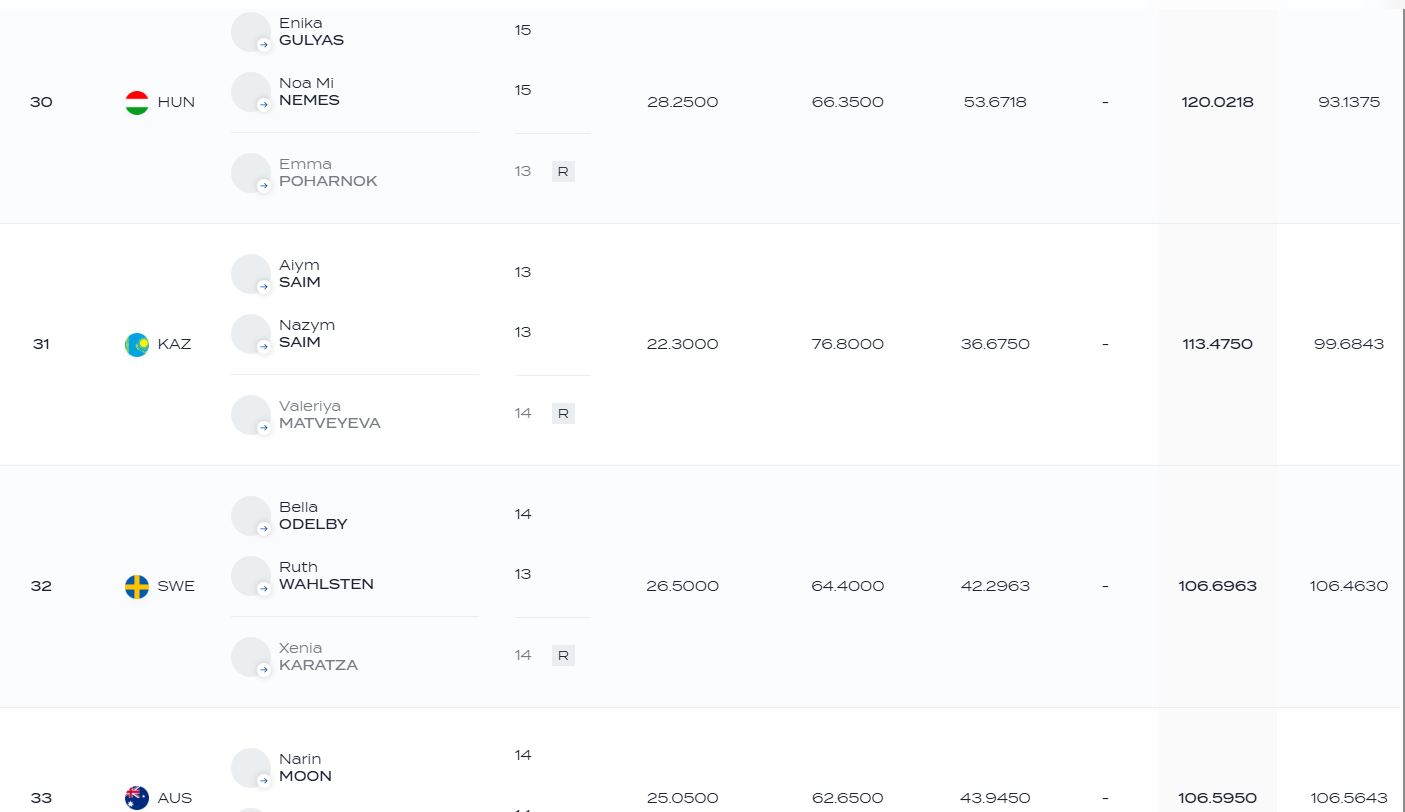Viewport: 1405px width, 812px height.
Task: Open Ruth Wahlsten athlete link
Action: (326, 576)
